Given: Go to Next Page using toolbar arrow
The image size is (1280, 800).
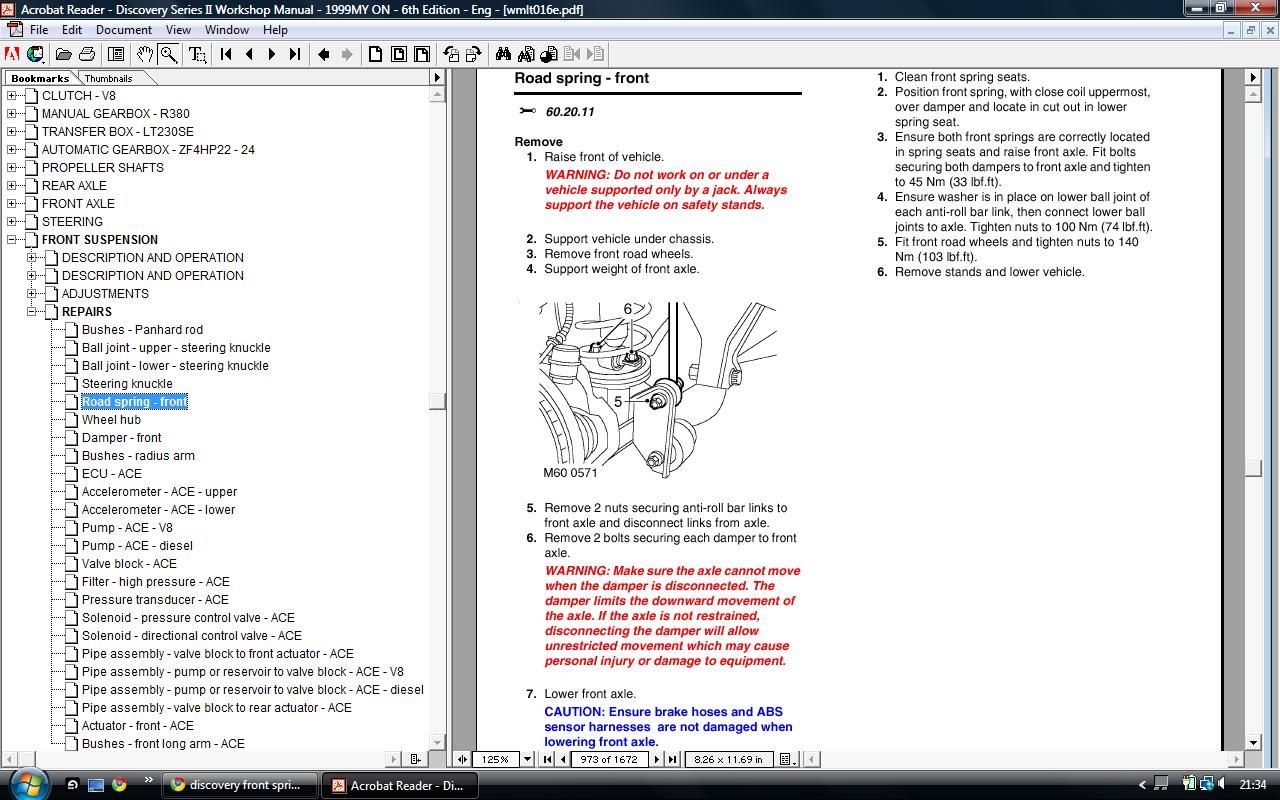Looking at the screenshot, I should coord(271,54).
